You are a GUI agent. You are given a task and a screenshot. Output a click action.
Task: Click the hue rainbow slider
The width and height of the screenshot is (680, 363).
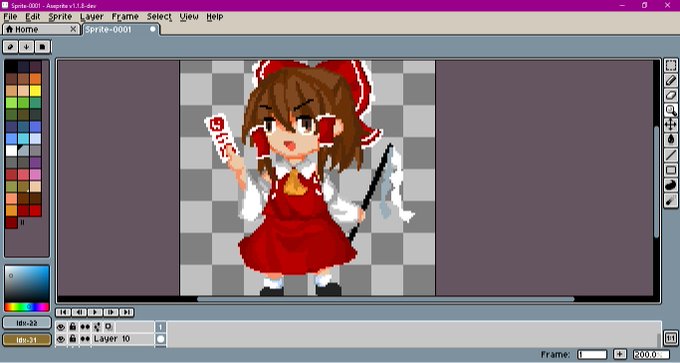27,307
